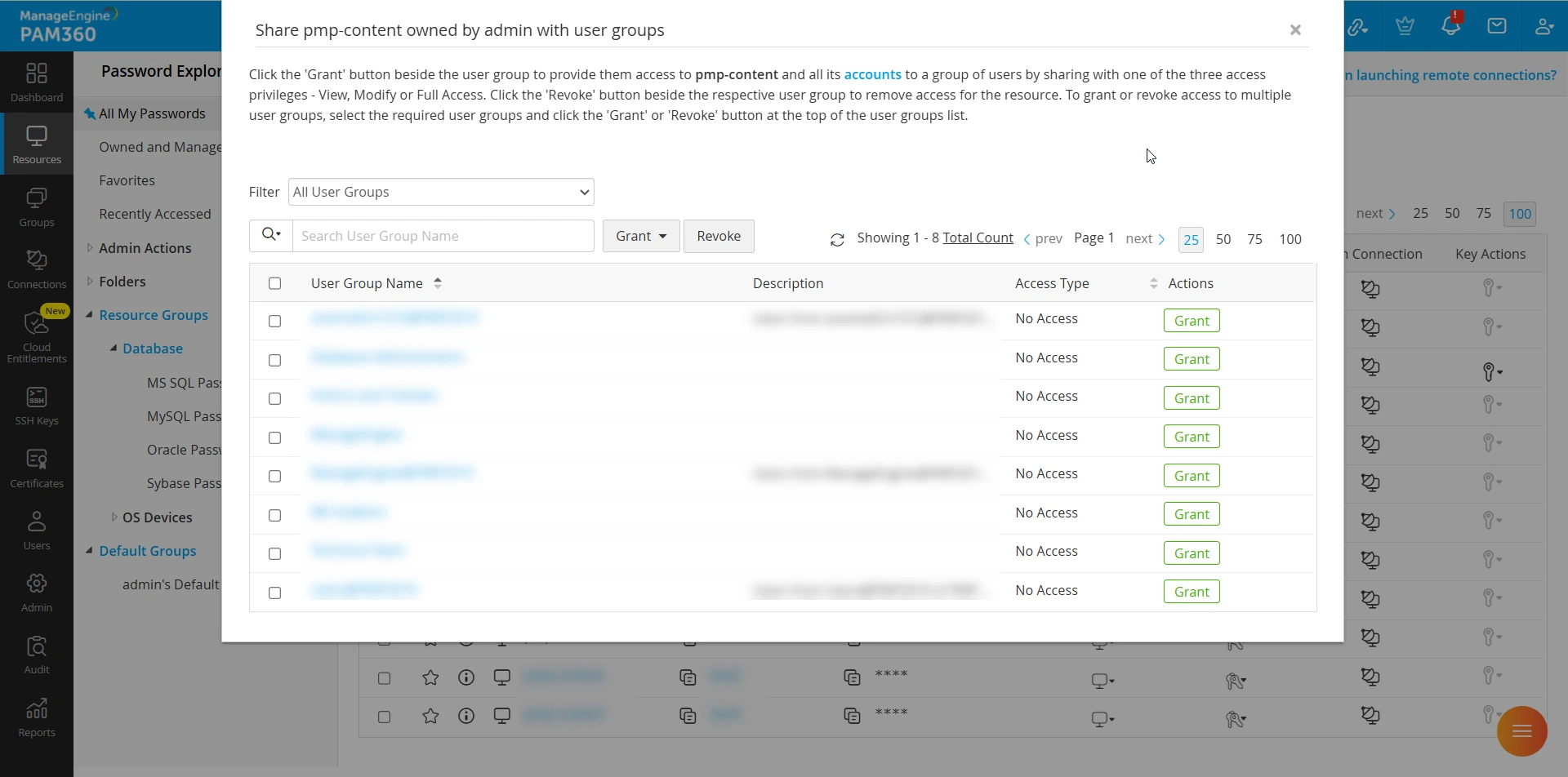
Task: Select Recently Accessed in the left menu
Action: point(155,214)
